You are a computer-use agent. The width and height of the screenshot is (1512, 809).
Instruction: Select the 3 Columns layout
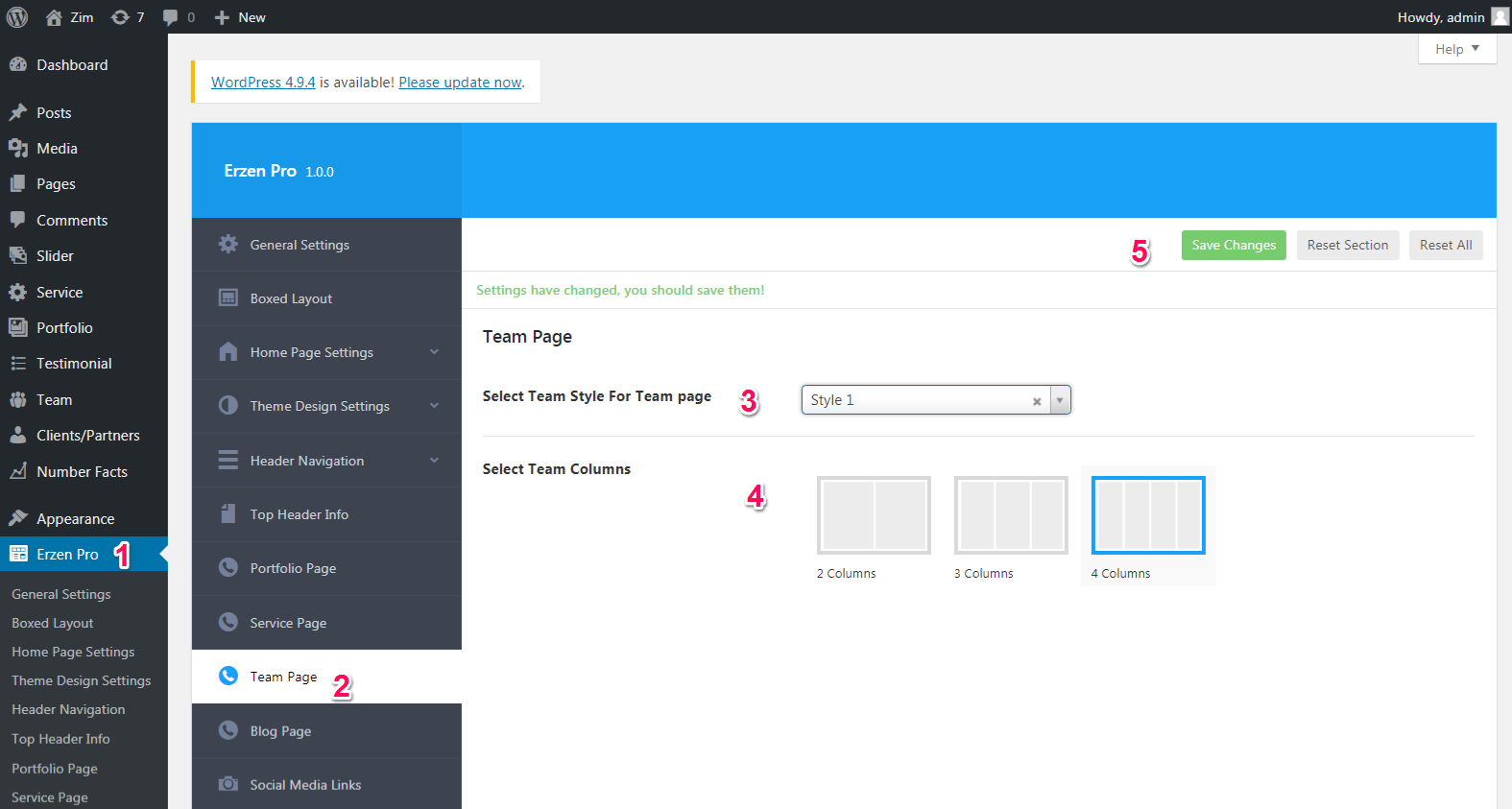(x=1011, y=515)
